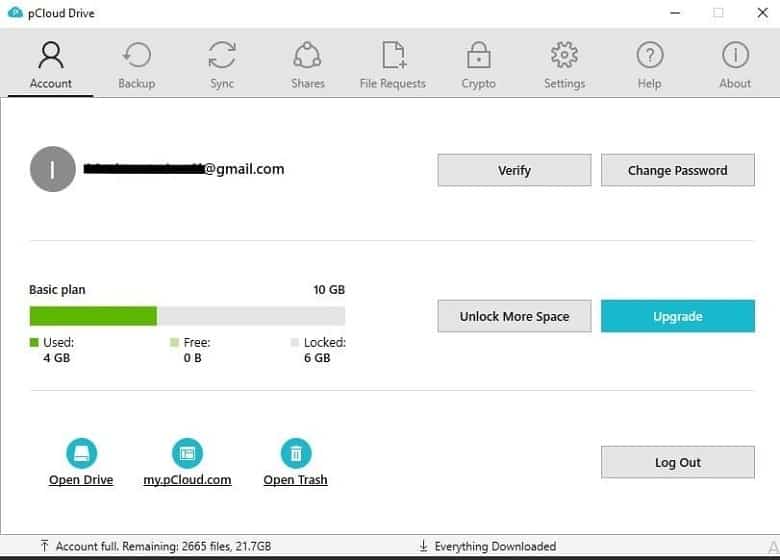Click the account email address
The width and height of the screenshot is (780, 560).
pyautogui.click(x=184, y=169)
